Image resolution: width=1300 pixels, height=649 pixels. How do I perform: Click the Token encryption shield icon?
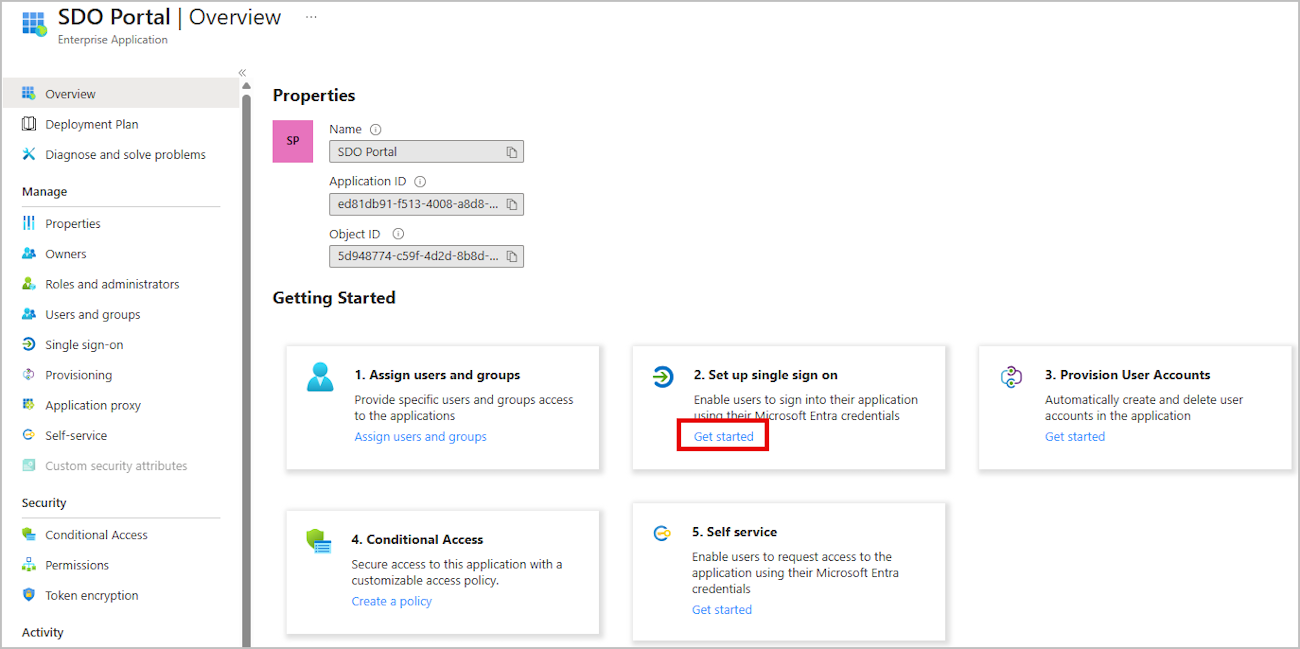point(28,595)
